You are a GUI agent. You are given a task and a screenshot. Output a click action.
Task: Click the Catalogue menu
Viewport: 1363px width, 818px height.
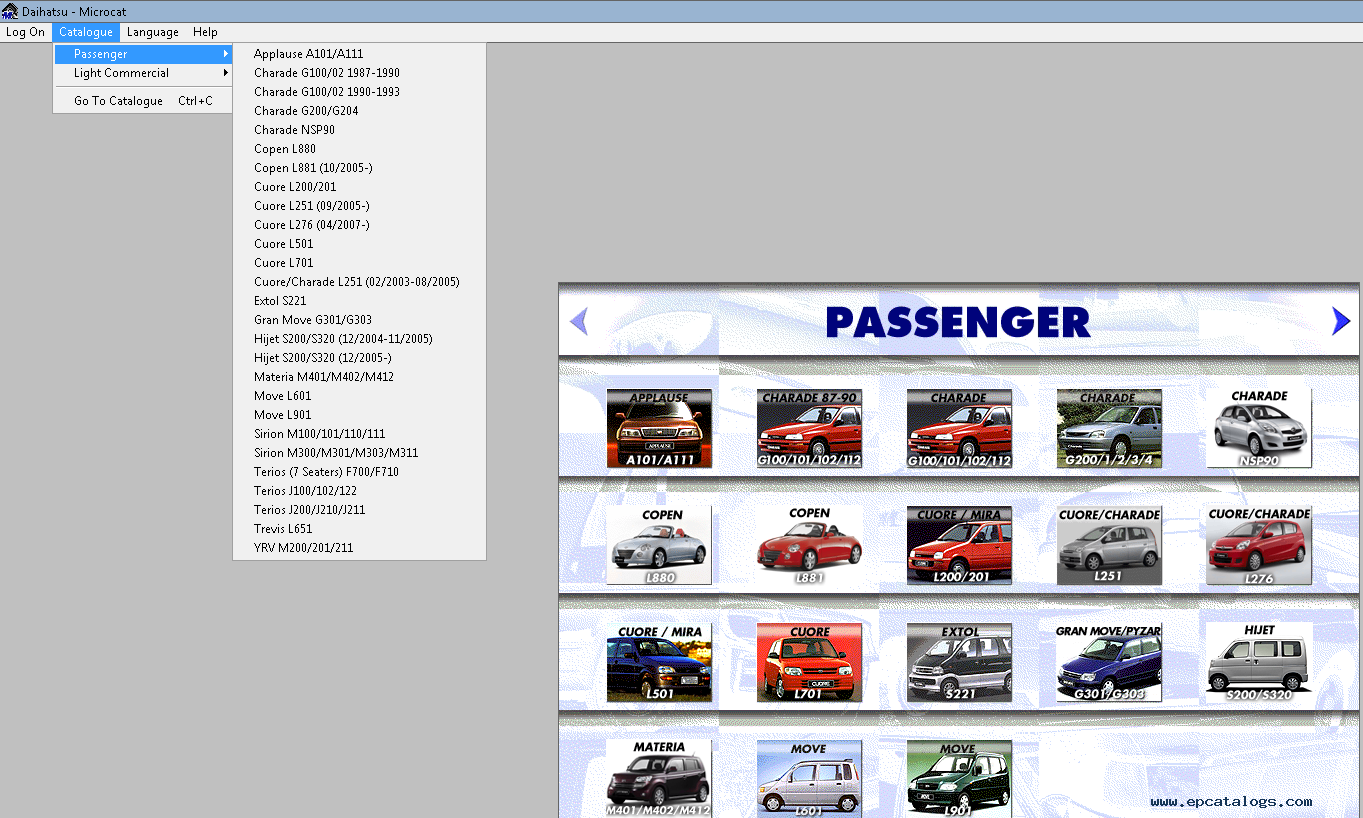85,32
